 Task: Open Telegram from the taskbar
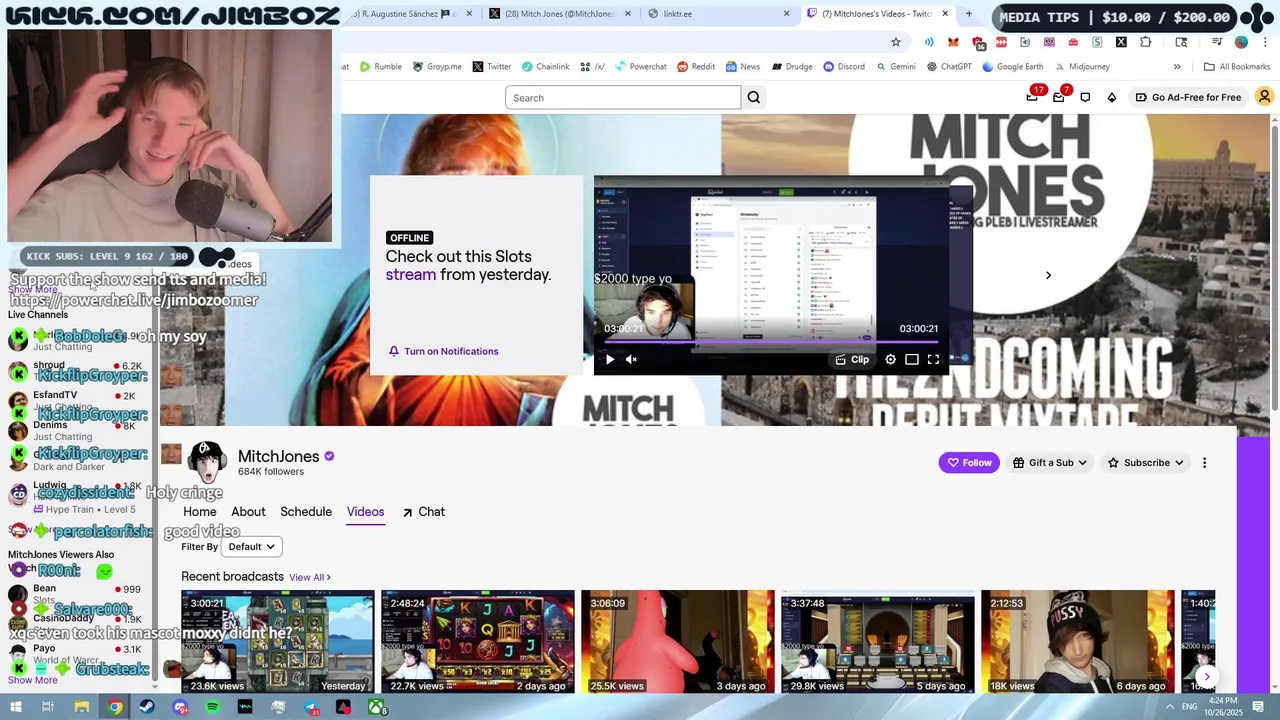tap(311, 707)
